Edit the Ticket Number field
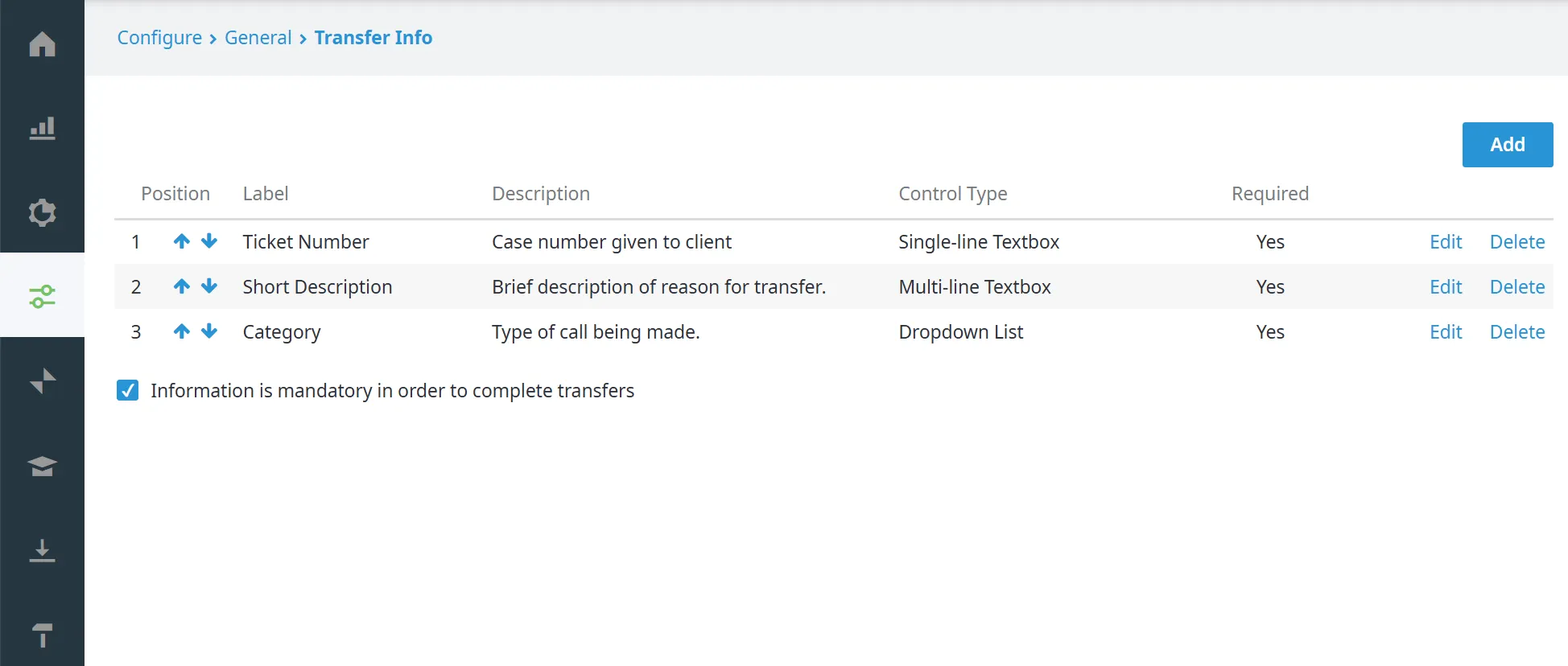 (x=1446, y=242)
